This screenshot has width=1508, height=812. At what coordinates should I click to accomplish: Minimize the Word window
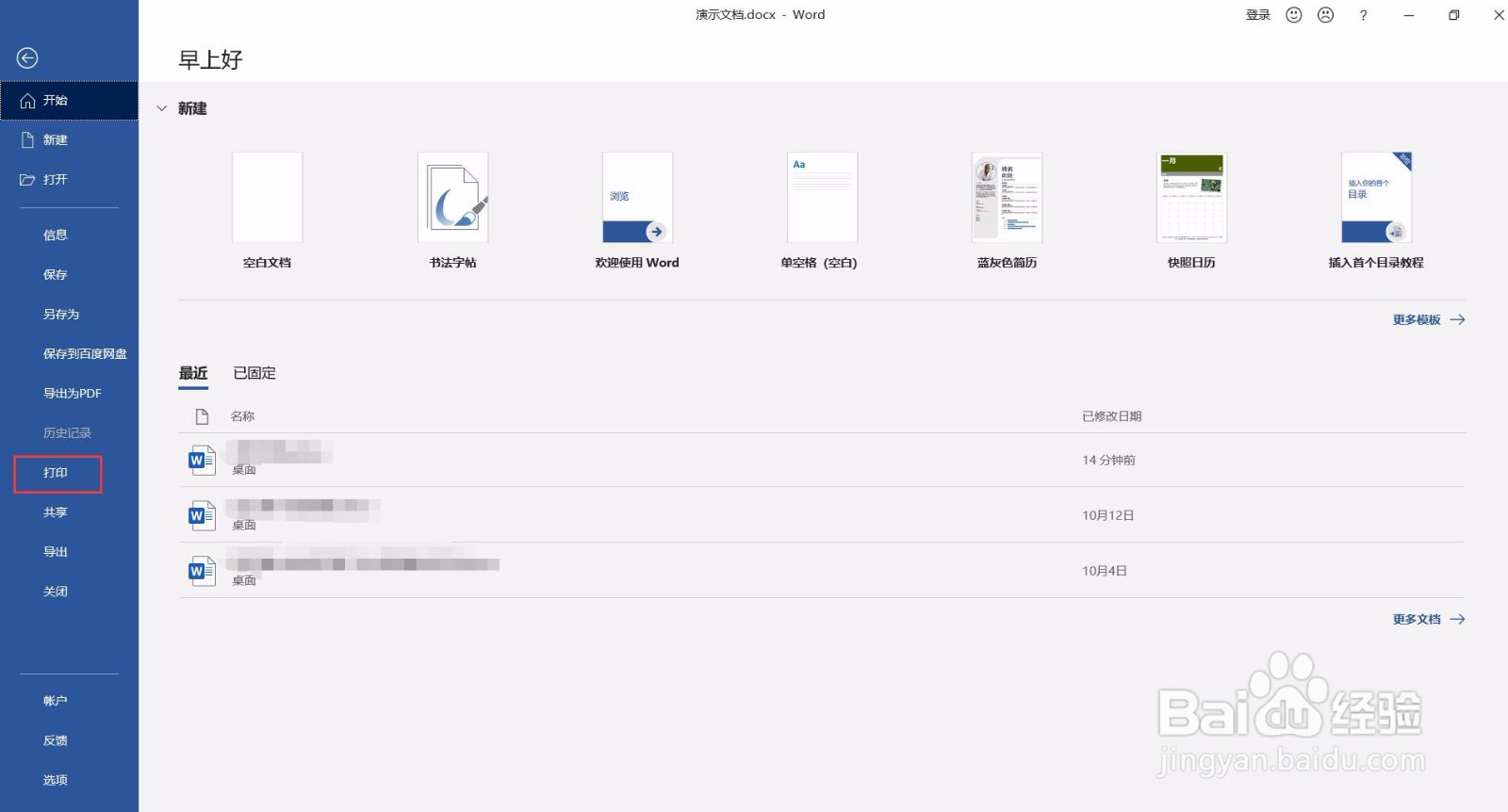click(1408, 15)
